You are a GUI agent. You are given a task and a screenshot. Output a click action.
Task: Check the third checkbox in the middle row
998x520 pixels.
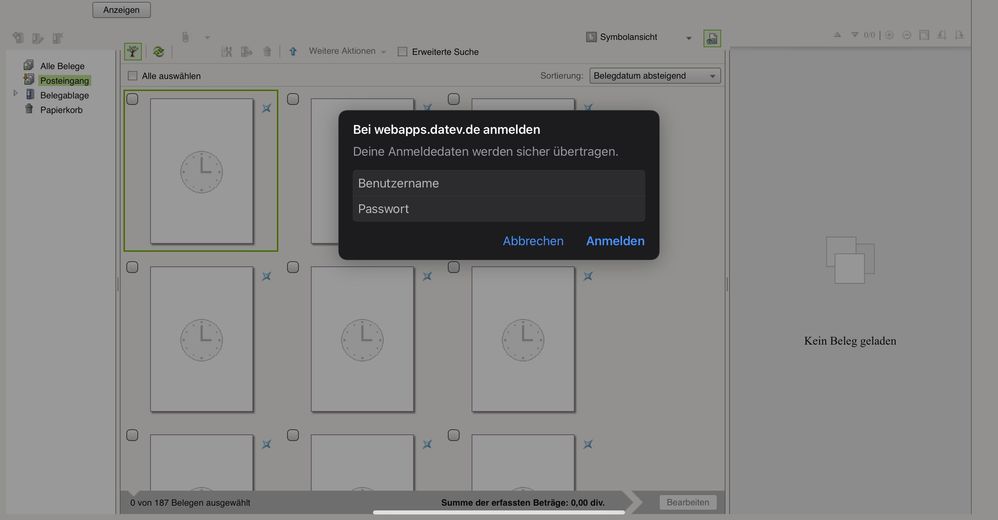click(x=453, y=267)
